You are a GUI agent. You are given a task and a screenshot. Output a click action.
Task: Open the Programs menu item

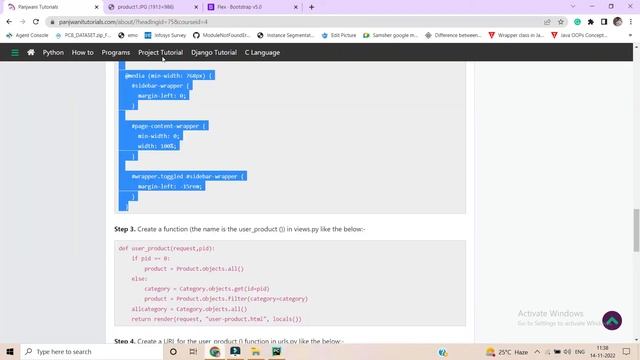click(116, 53)
